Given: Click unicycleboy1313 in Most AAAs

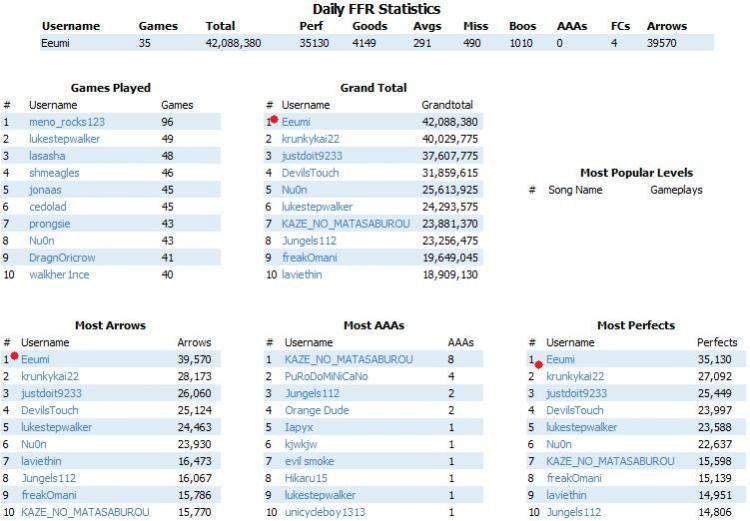Looking at the screenshot, I should point(325,512).
